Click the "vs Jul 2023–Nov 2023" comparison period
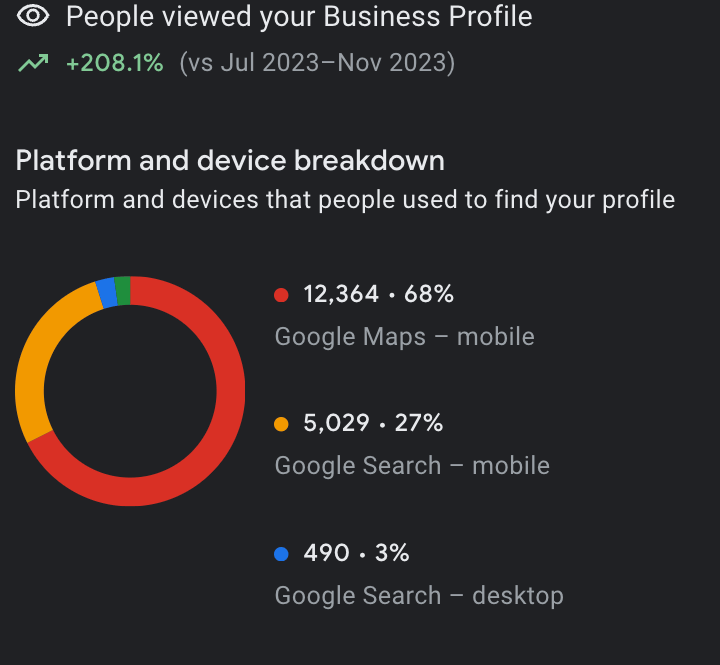The image size is (720, 665). [317, 63]
